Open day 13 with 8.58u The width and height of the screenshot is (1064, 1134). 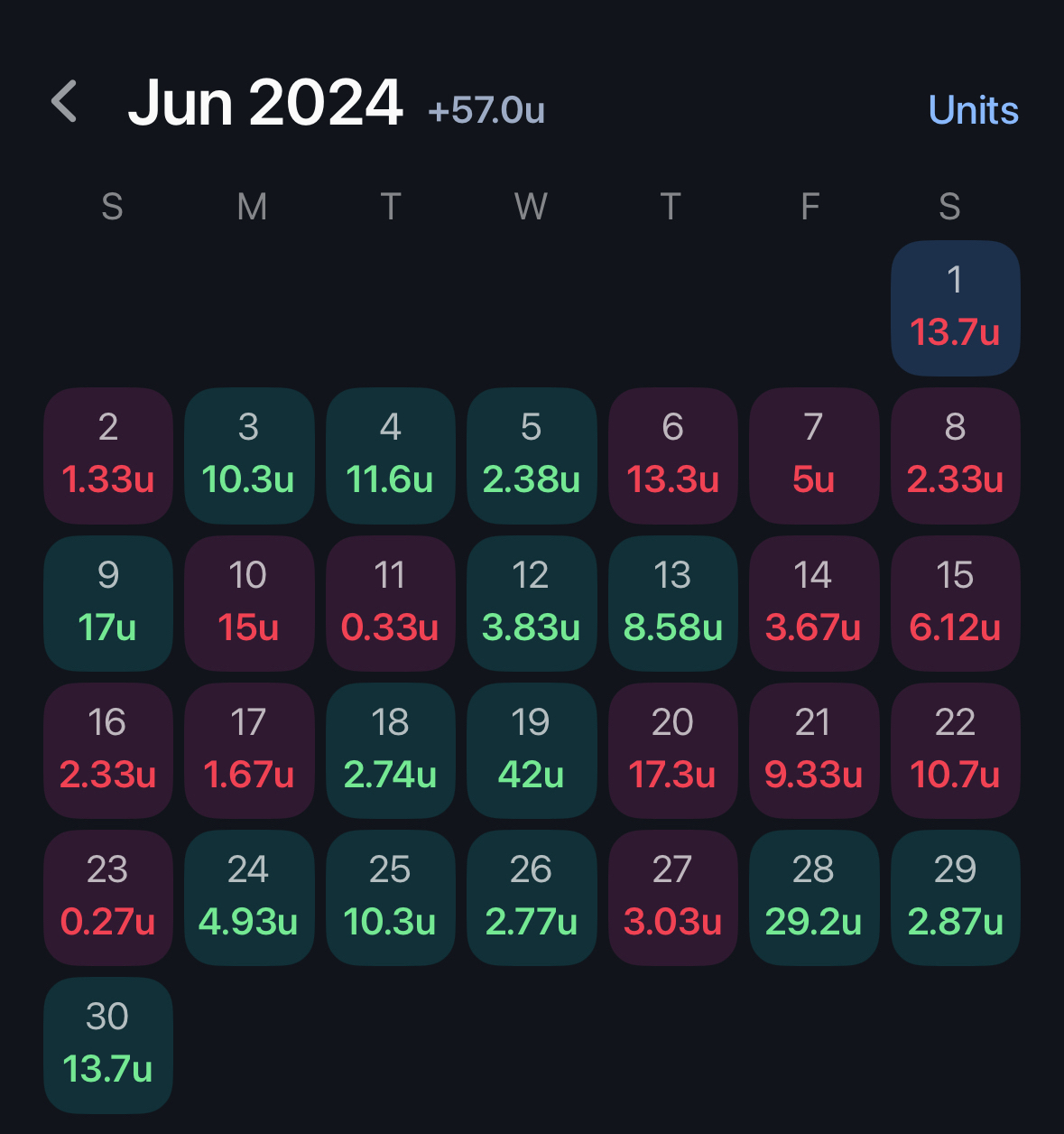673,603
